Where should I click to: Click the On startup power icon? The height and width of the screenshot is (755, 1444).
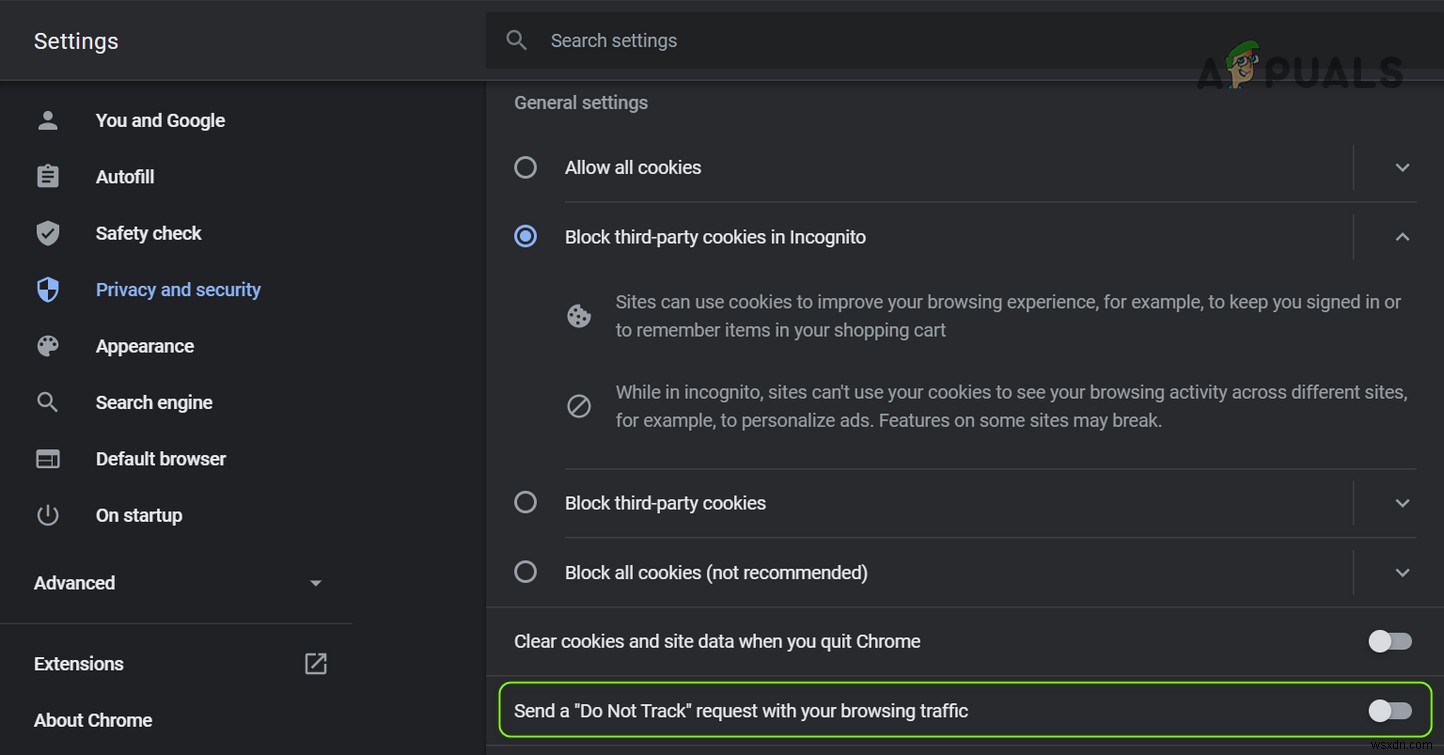click(47, 516)
